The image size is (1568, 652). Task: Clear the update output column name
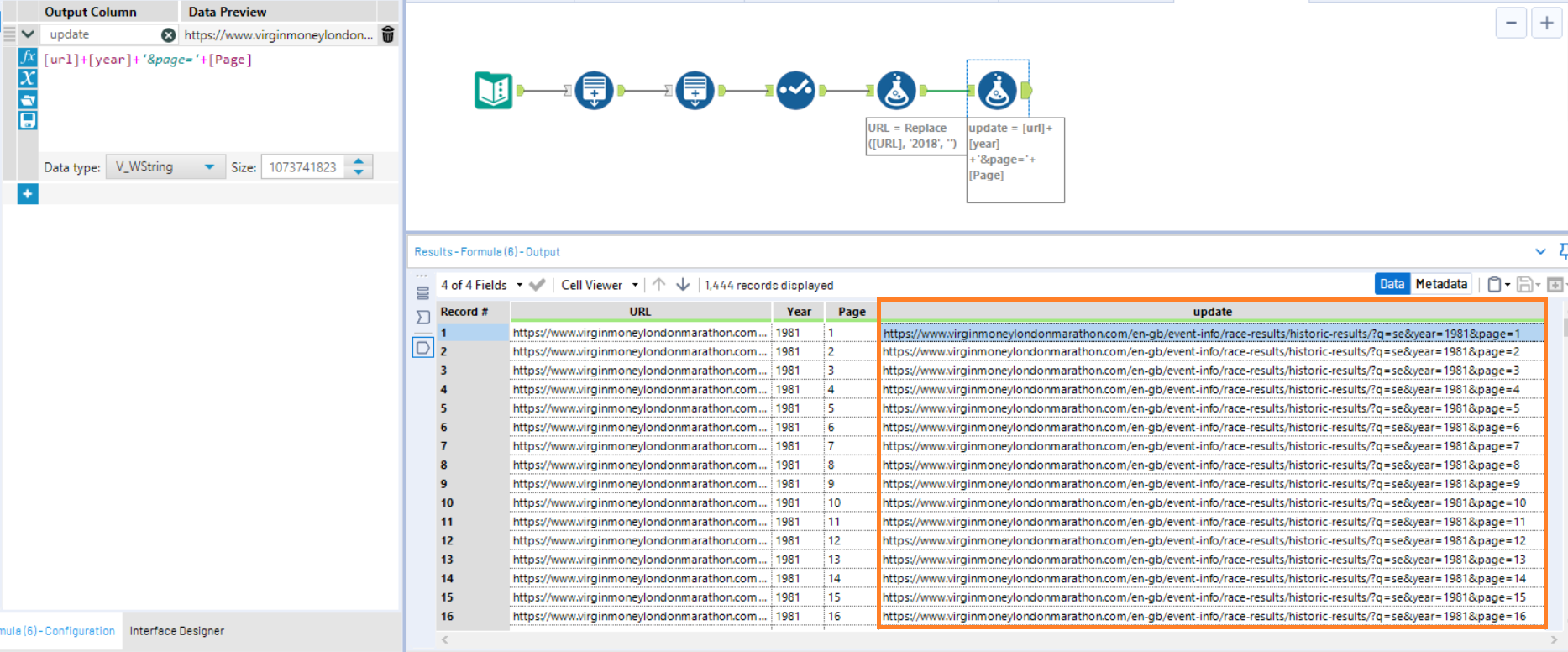[x=168, y=34]
